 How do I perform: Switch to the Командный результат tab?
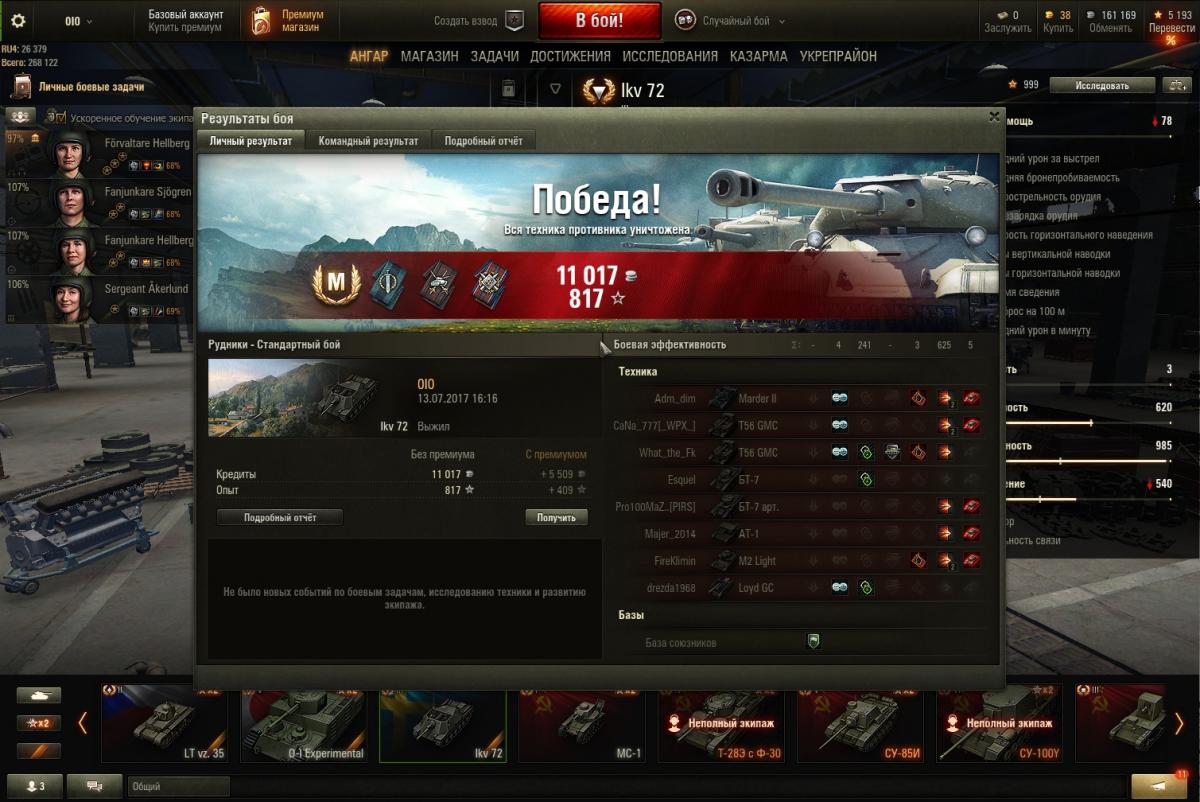coord(368,141)
